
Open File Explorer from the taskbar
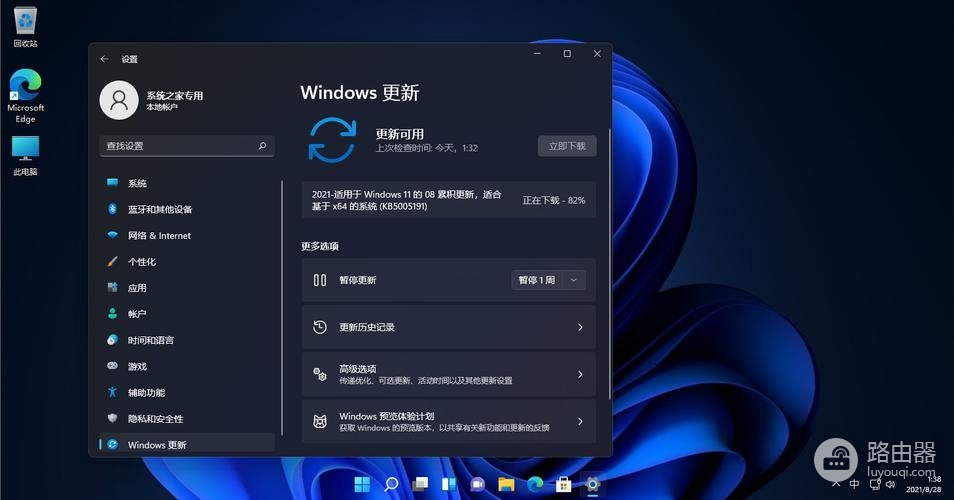click(x=507, y=485)
